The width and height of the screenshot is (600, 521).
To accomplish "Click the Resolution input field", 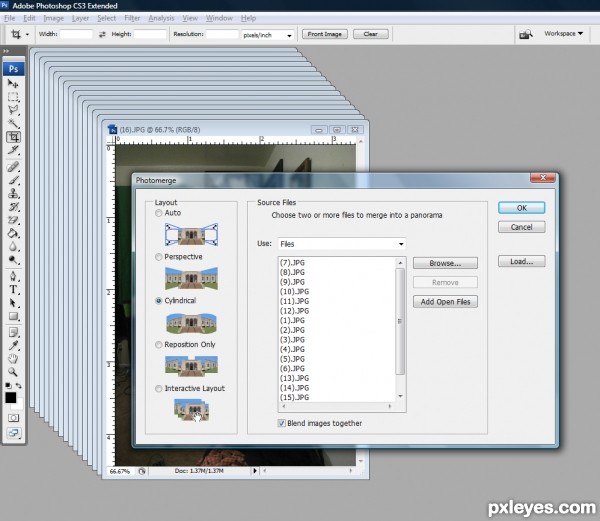I will click(222, 34).
